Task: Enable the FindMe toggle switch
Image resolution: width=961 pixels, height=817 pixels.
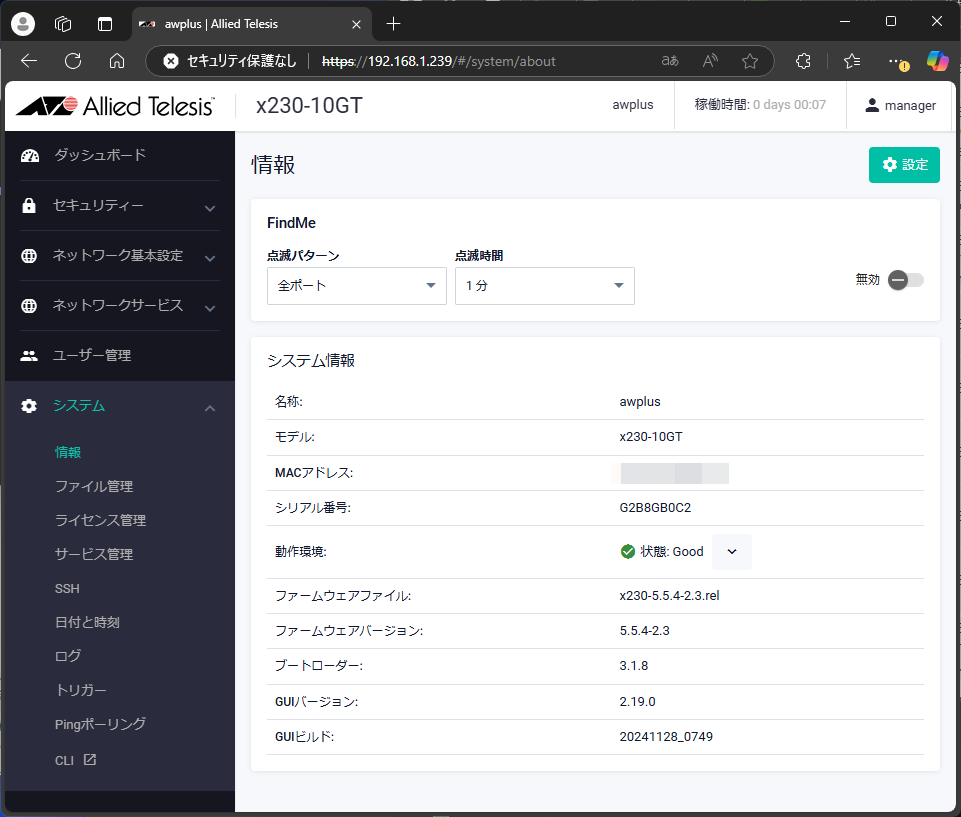Action: [x=905, y=280]
